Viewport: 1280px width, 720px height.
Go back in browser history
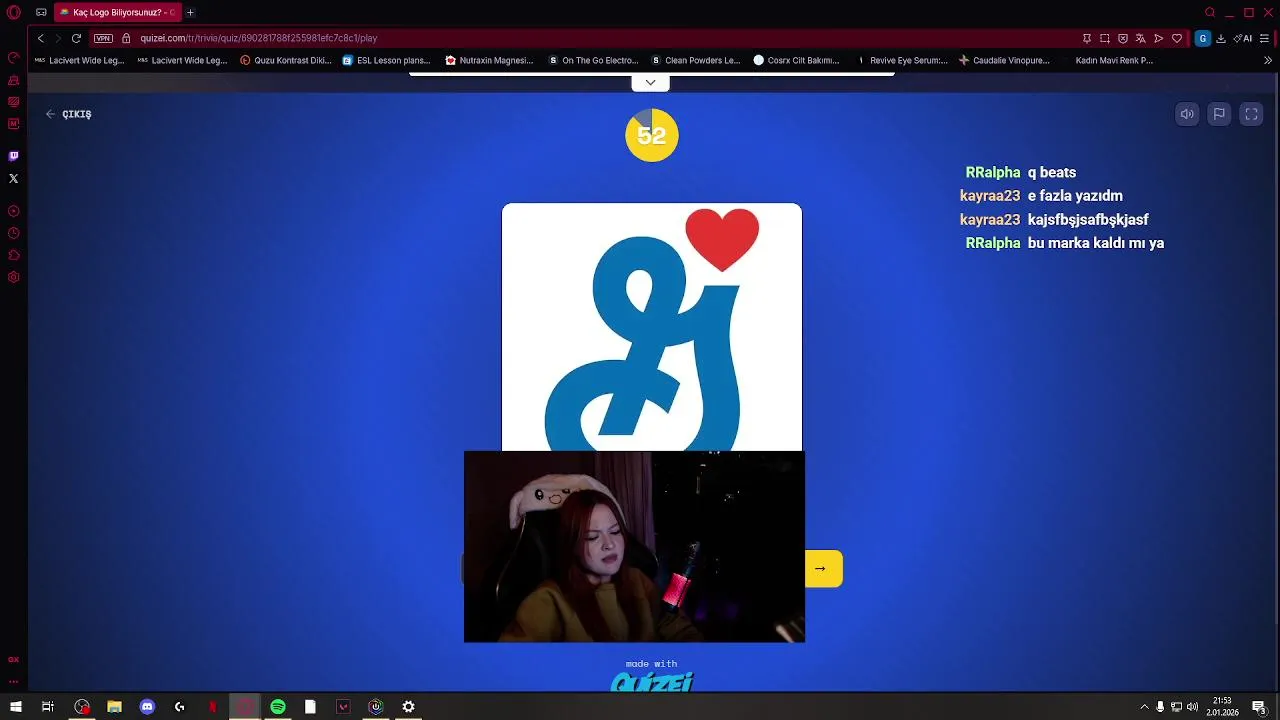40,38
